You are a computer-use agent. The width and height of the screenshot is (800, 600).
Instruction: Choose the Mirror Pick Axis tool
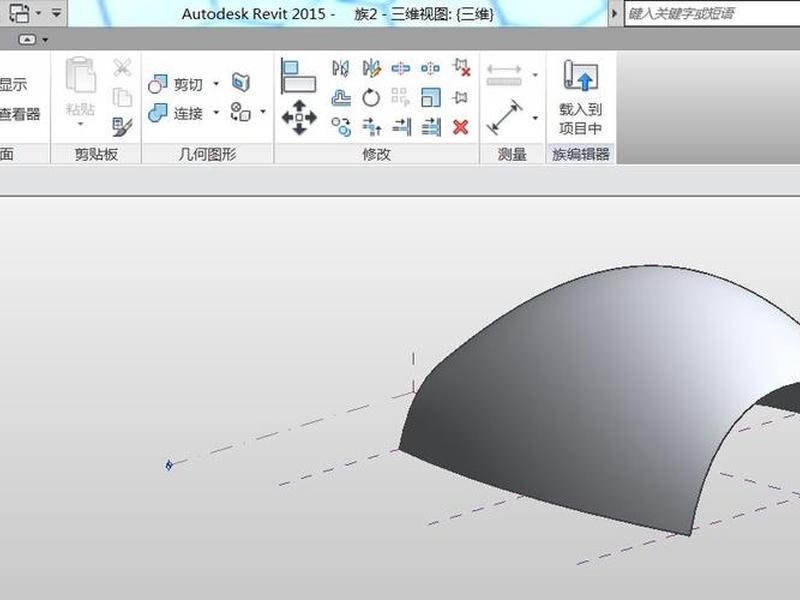point(341,68)
